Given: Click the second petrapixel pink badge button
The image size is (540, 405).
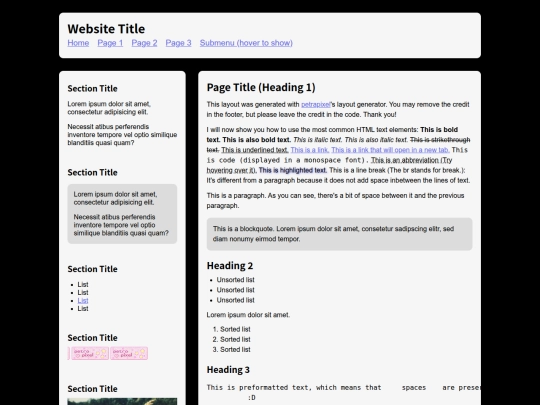Looking at the screenshot, I should [129, 353].
